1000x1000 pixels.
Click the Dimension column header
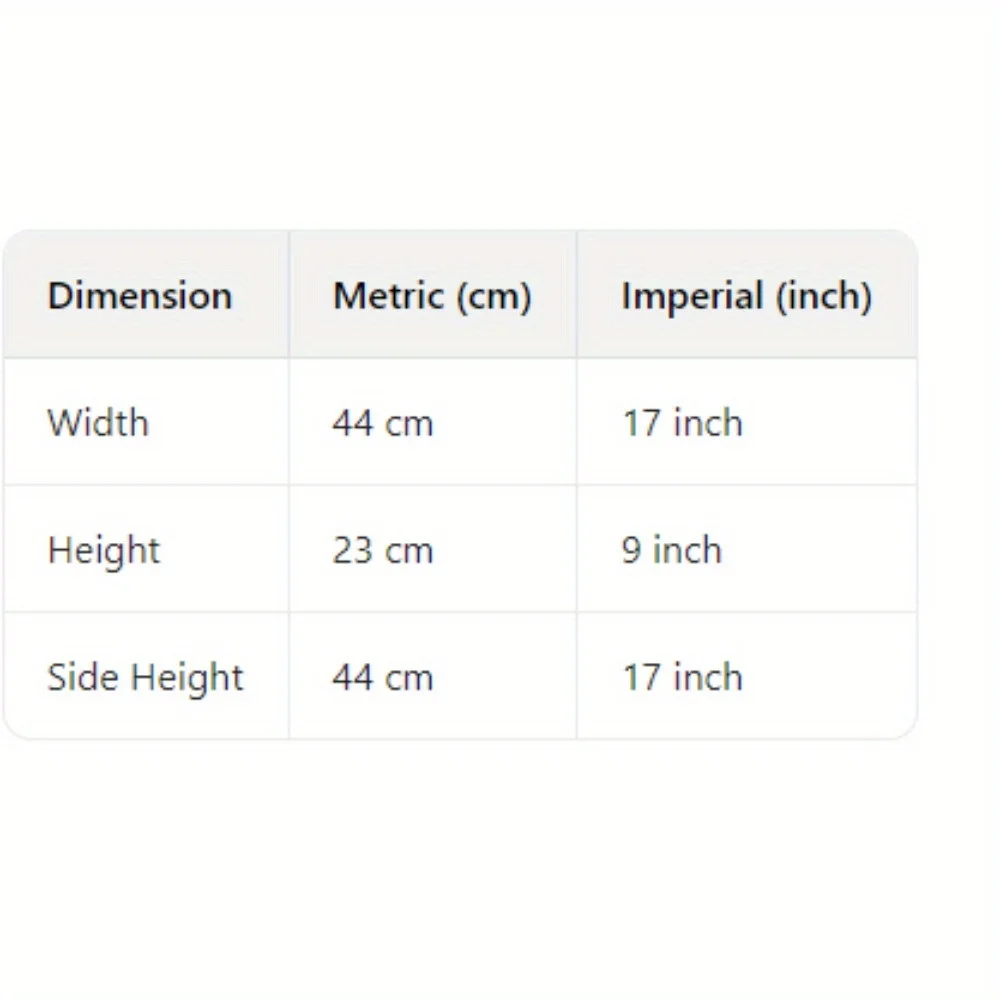click(139, 296)
